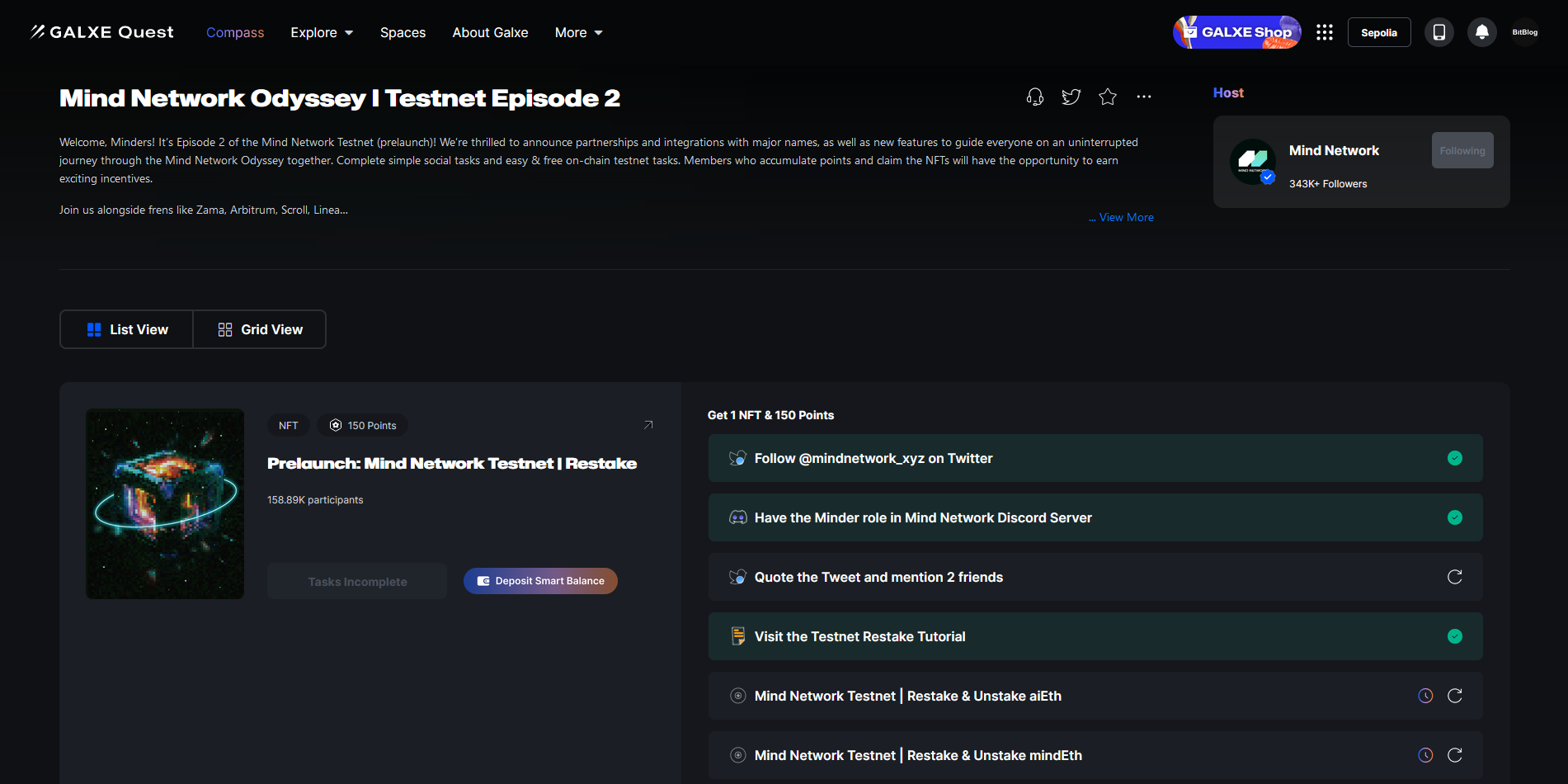Click the mobile phone icon in header

(1439, 32)
